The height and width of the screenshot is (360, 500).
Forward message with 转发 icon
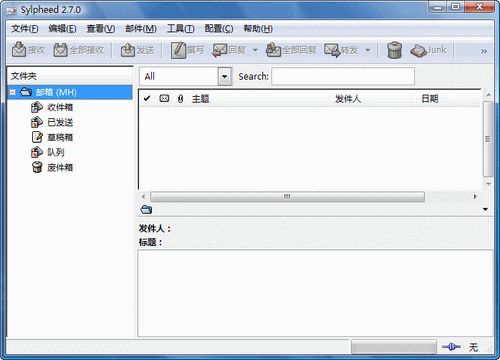pyautogui.click(x=332, y=50)
